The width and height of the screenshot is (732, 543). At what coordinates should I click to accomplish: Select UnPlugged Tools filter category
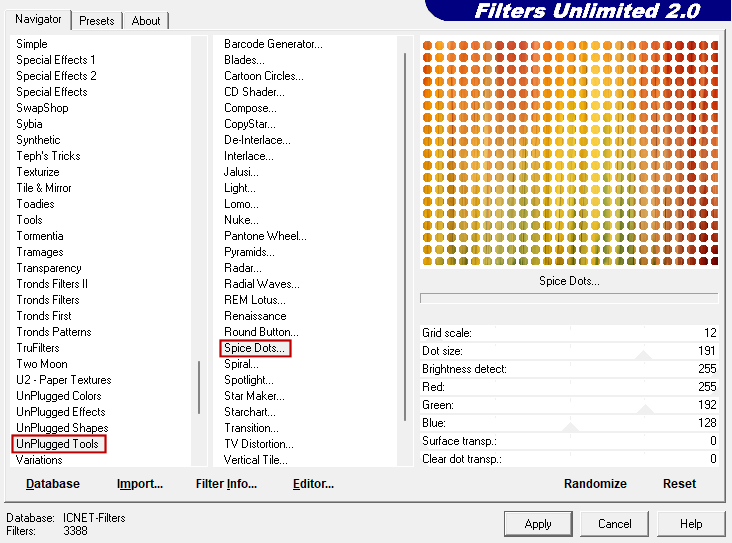click(x=60, y=444)
